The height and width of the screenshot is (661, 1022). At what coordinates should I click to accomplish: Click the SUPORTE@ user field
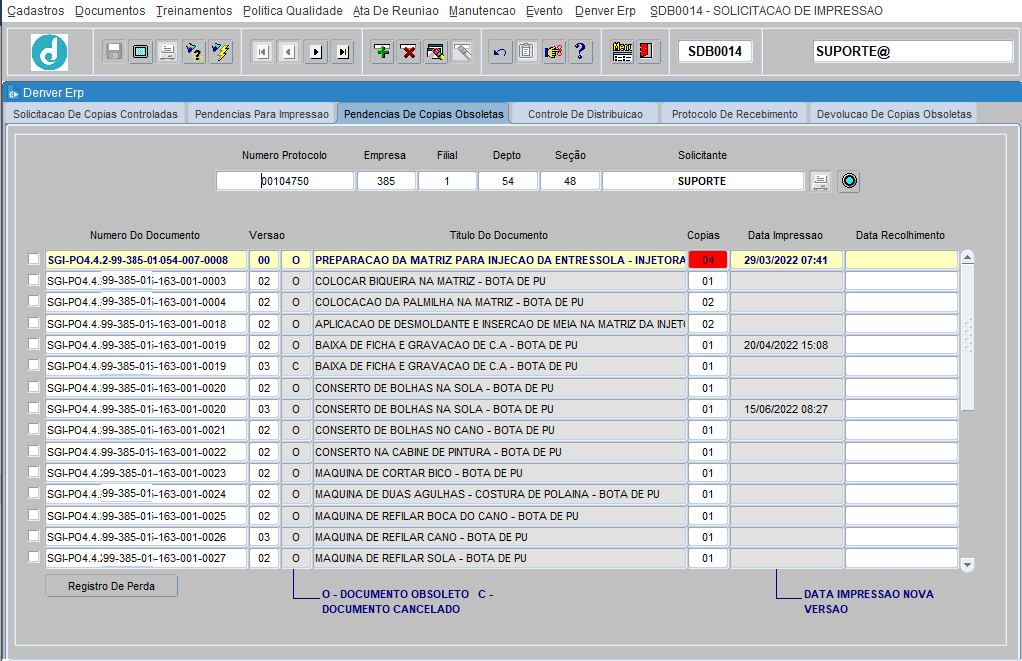coord(912,51)
